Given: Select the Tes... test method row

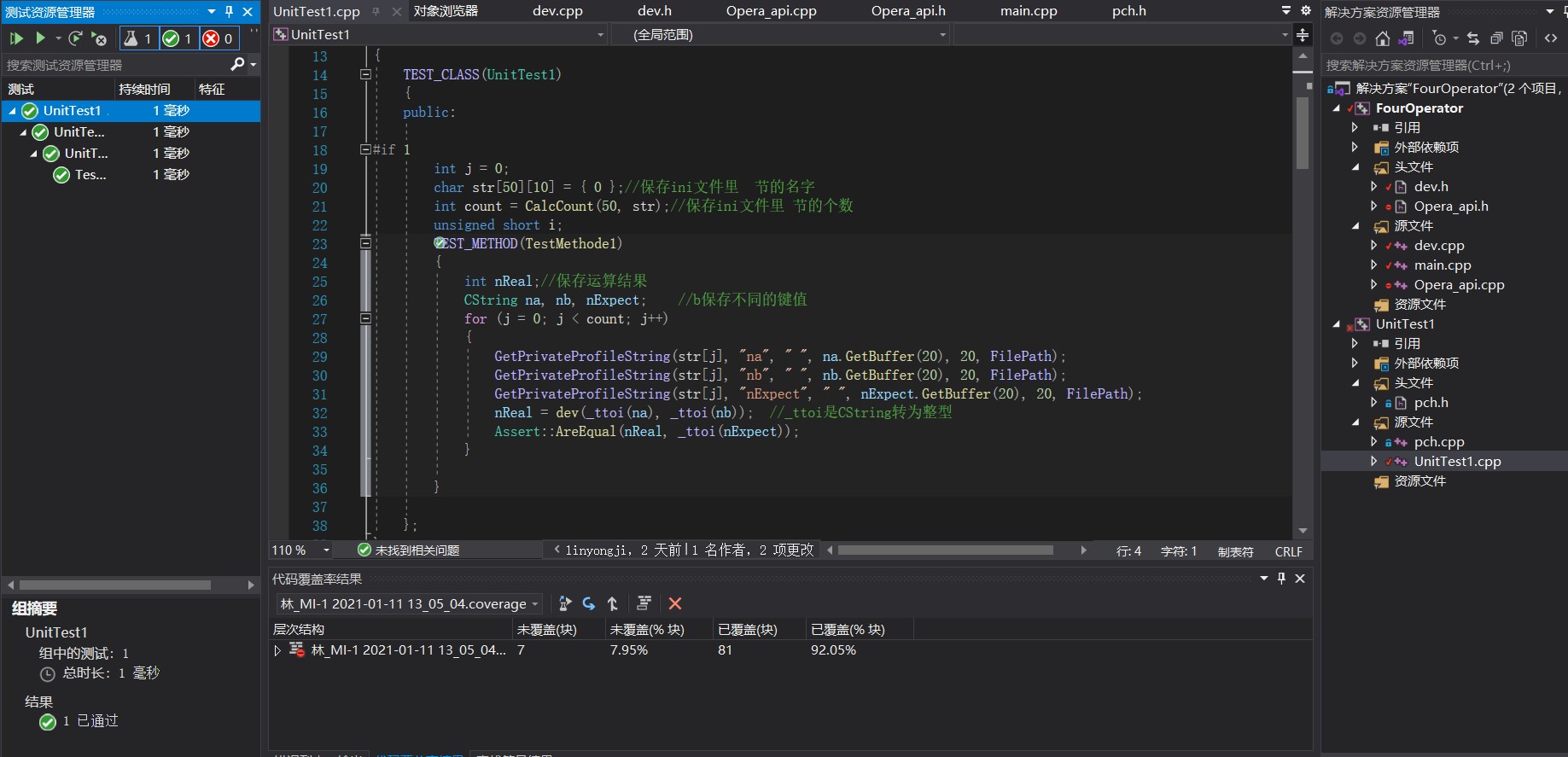Looking at the screenshot, I should [x=131, y=175].
